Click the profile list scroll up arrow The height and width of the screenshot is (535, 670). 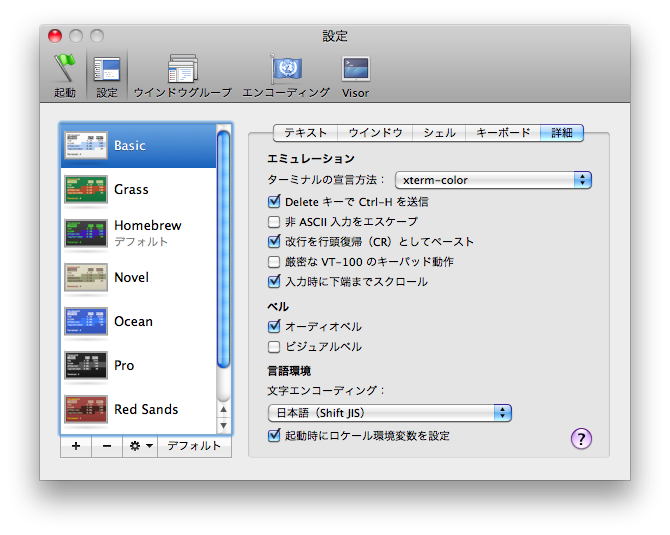click(223, 409)
